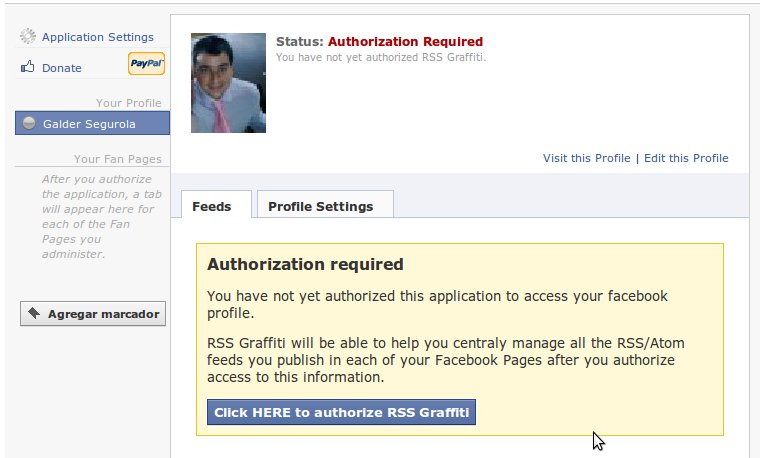760x458 pixels.
Task: Click the PayPal badge icon
Action: click(x=146, y=63)
